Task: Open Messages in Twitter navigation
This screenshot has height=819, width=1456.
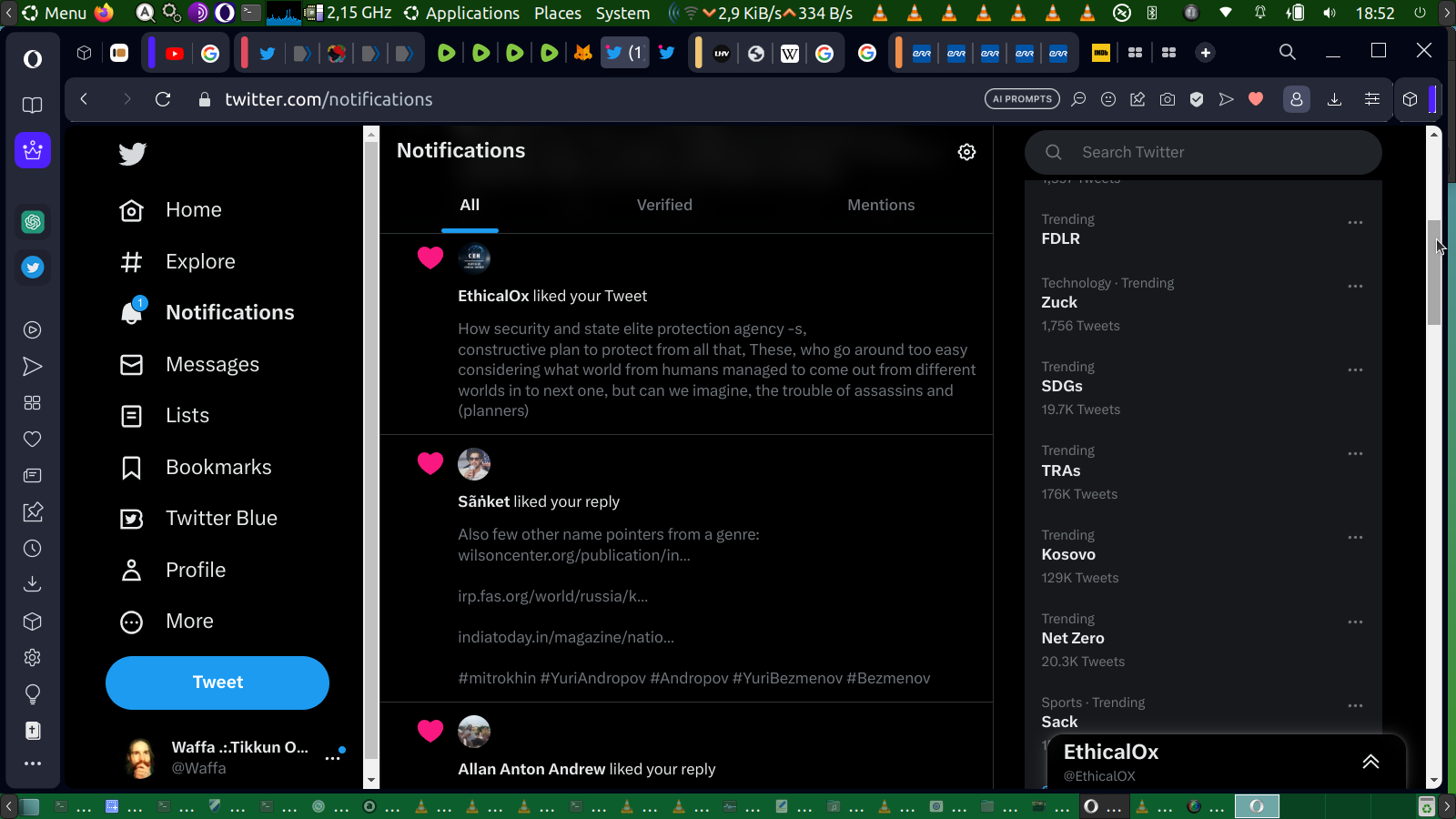Action: point(190,365)
